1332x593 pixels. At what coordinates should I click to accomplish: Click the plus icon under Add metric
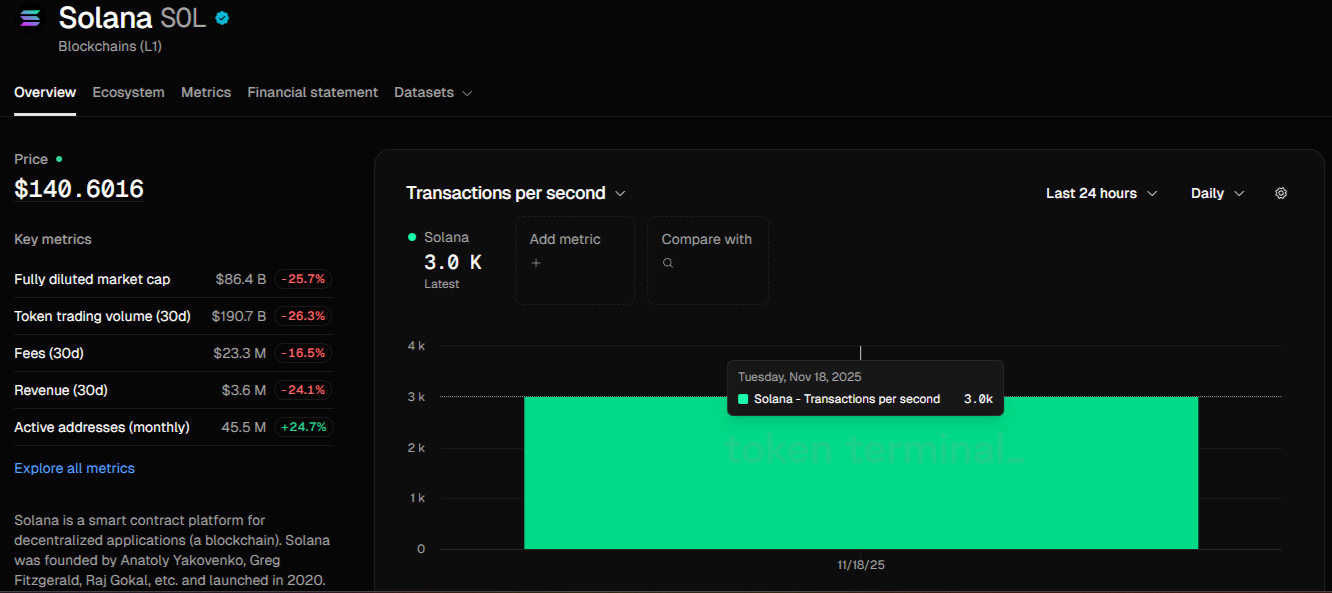(536, 263)
